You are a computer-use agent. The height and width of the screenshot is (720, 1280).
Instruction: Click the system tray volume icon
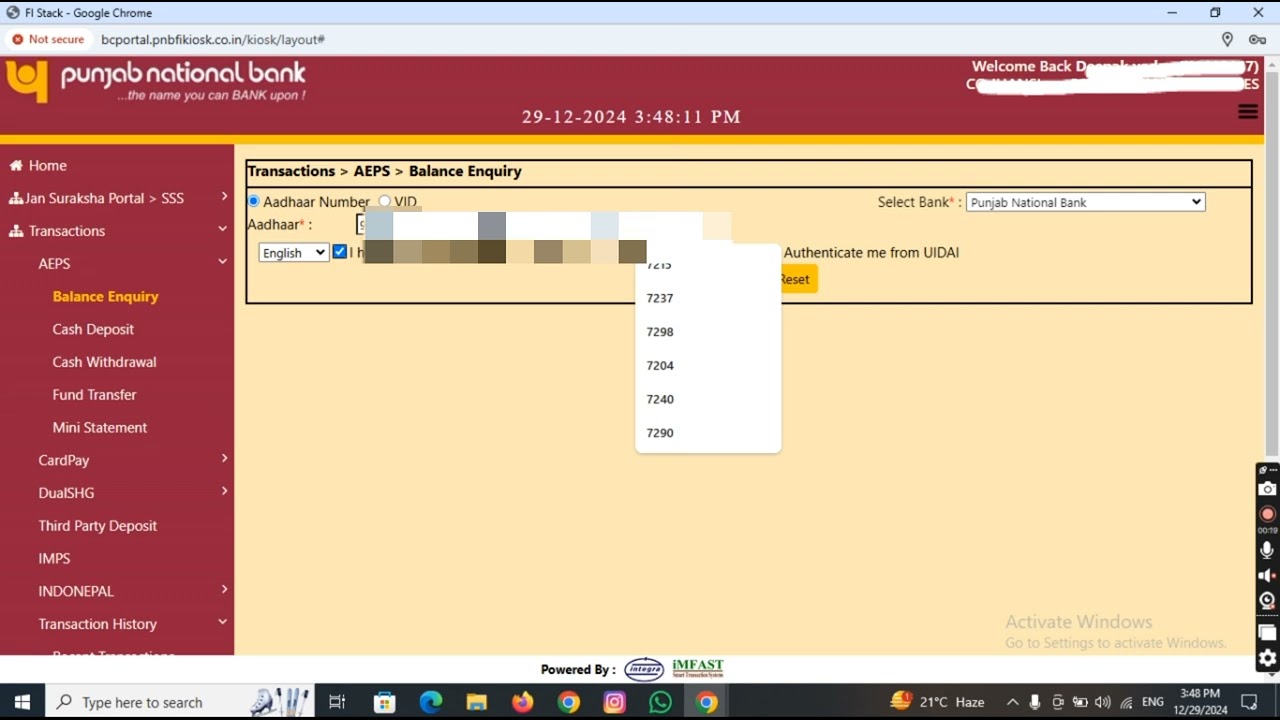pos(1102,702)
